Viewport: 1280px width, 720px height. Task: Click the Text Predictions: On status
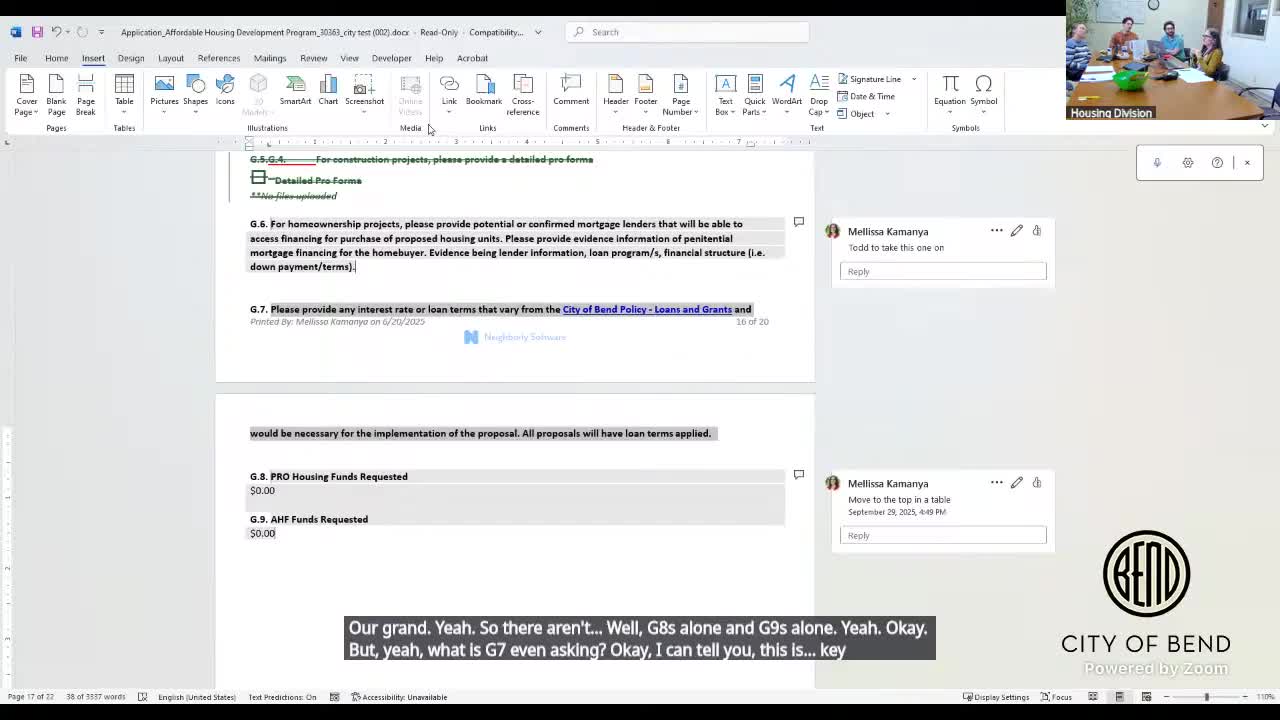coord(282,697)
